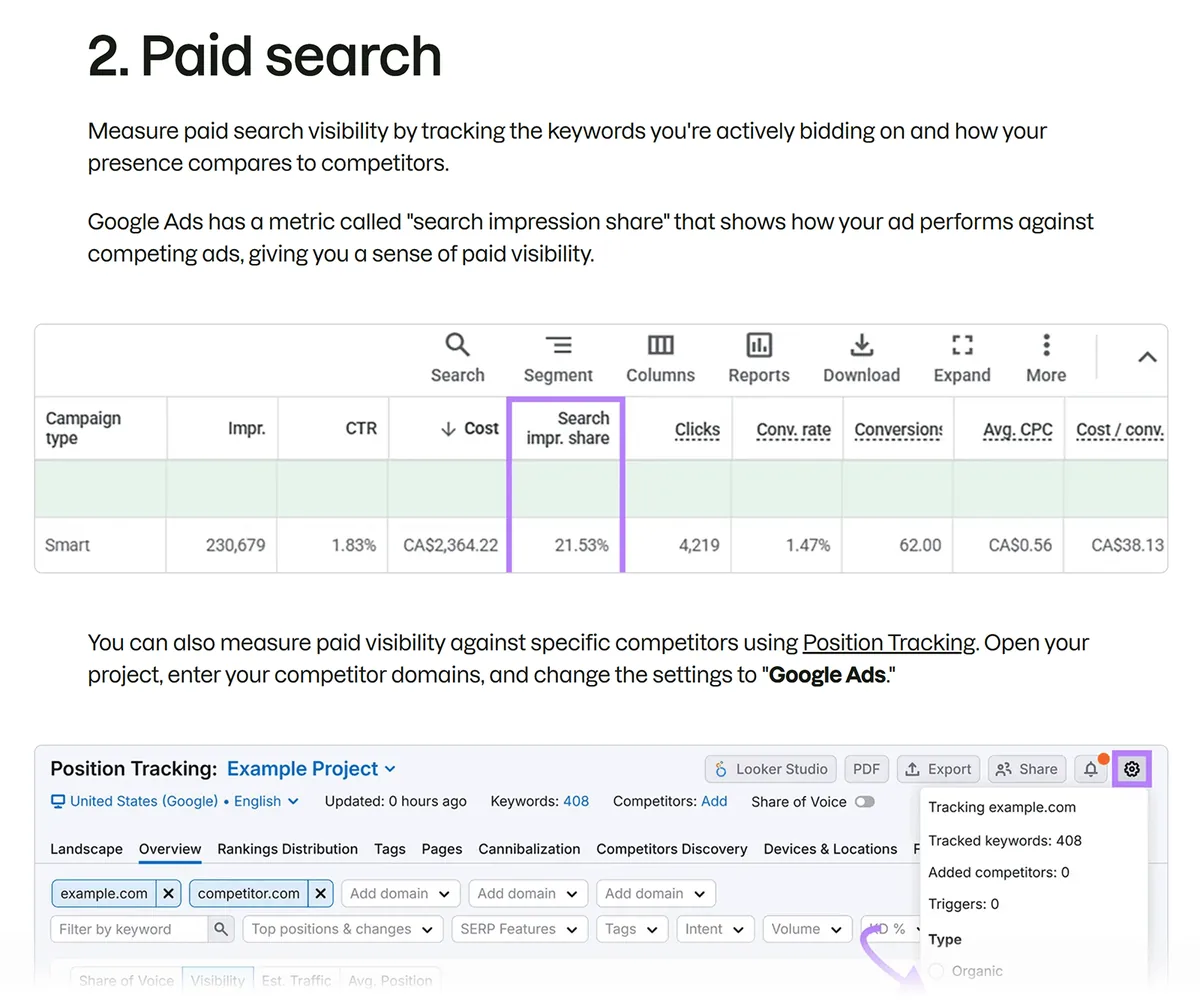Open the Example Project dropdown
The width and height of the screenshot is (1200, 1000).
tap(311, 769)
